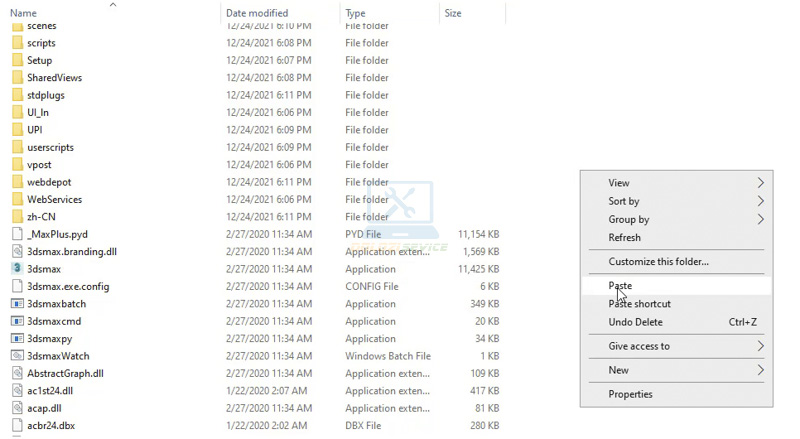Click the Setup folder icon

pyautogui.click(x=17, y=60)
